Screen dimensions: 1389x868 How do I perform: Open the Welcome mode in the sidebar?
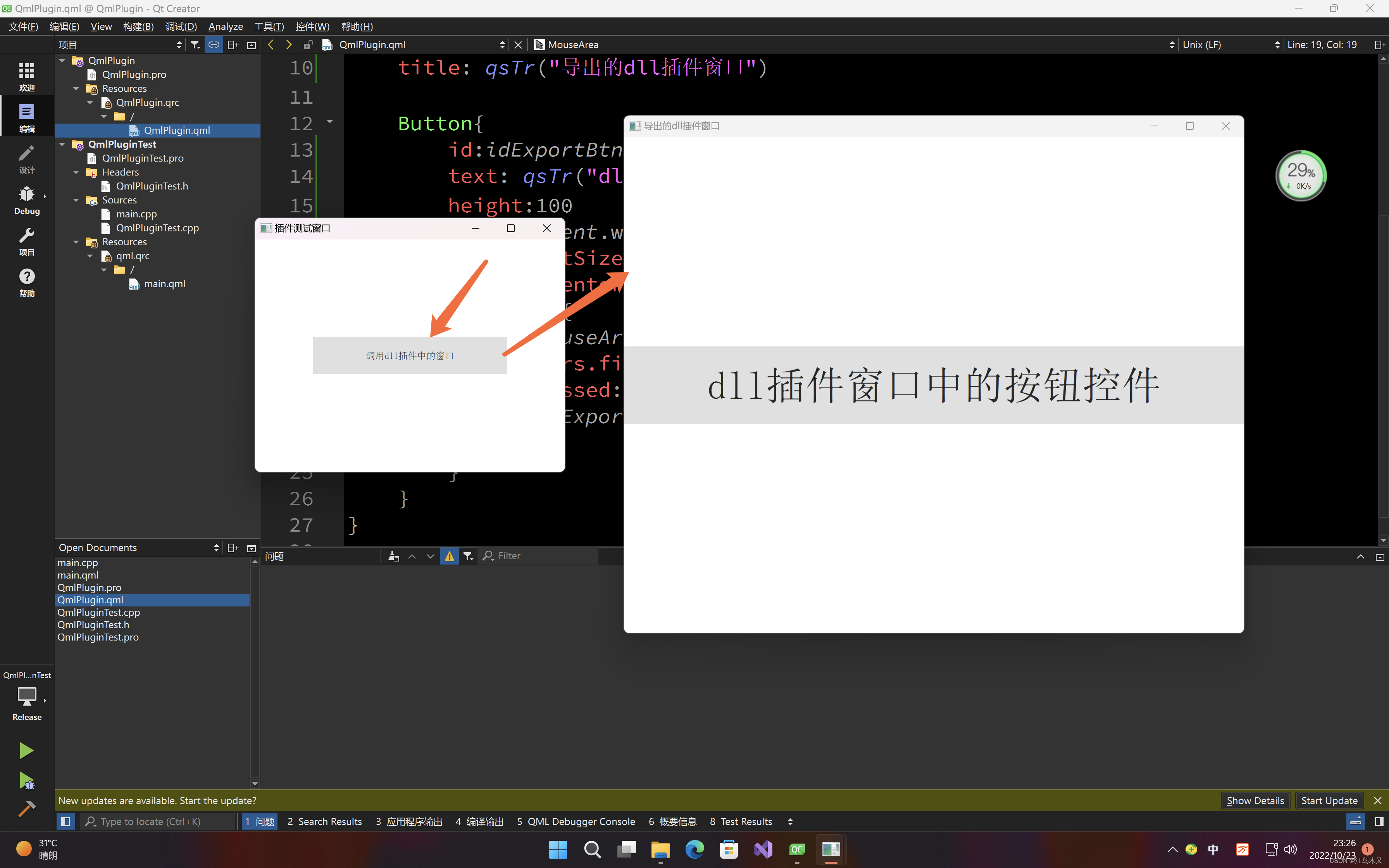click(26, 76)
